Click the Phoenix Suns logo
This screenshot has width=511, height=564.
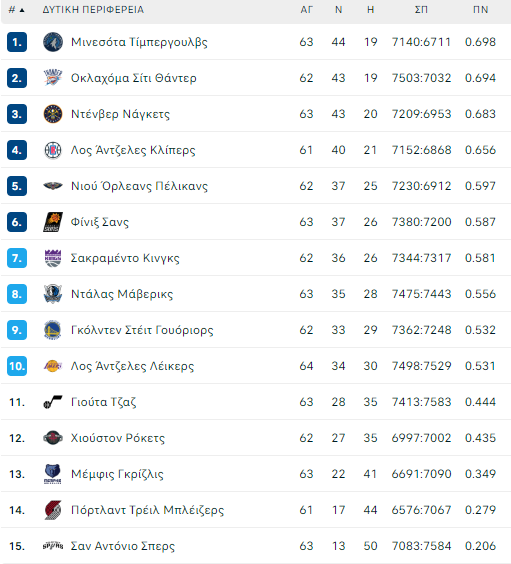click(53, 222)
